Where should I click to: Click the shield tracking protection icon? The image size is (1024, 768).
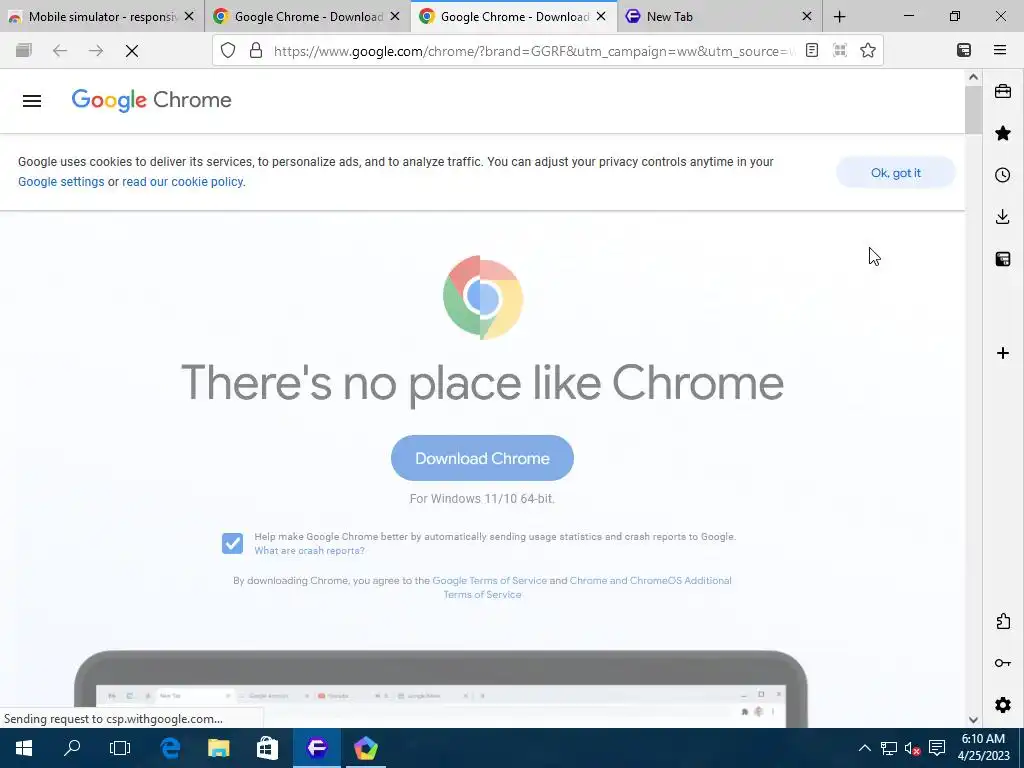pyautogui.click(x=228, y=50)
